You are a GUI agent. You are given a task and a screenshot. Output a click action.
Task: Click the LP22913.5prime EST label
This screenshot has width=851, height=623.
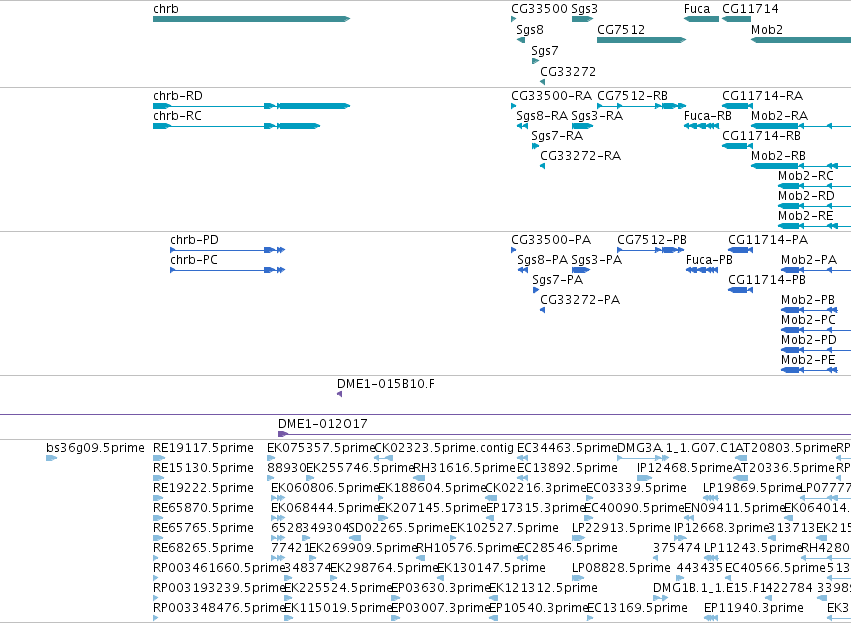click(621, 529)
